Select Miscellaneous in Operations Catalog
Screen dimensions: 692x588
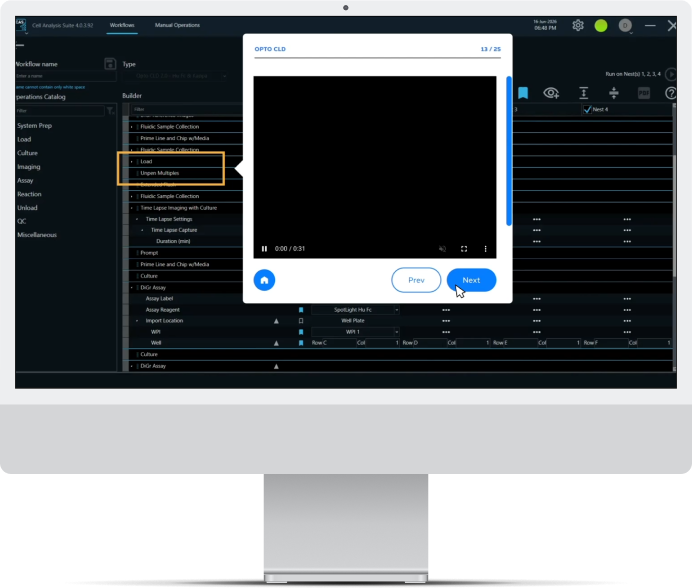pyautogui.click(x=37, y=235)
